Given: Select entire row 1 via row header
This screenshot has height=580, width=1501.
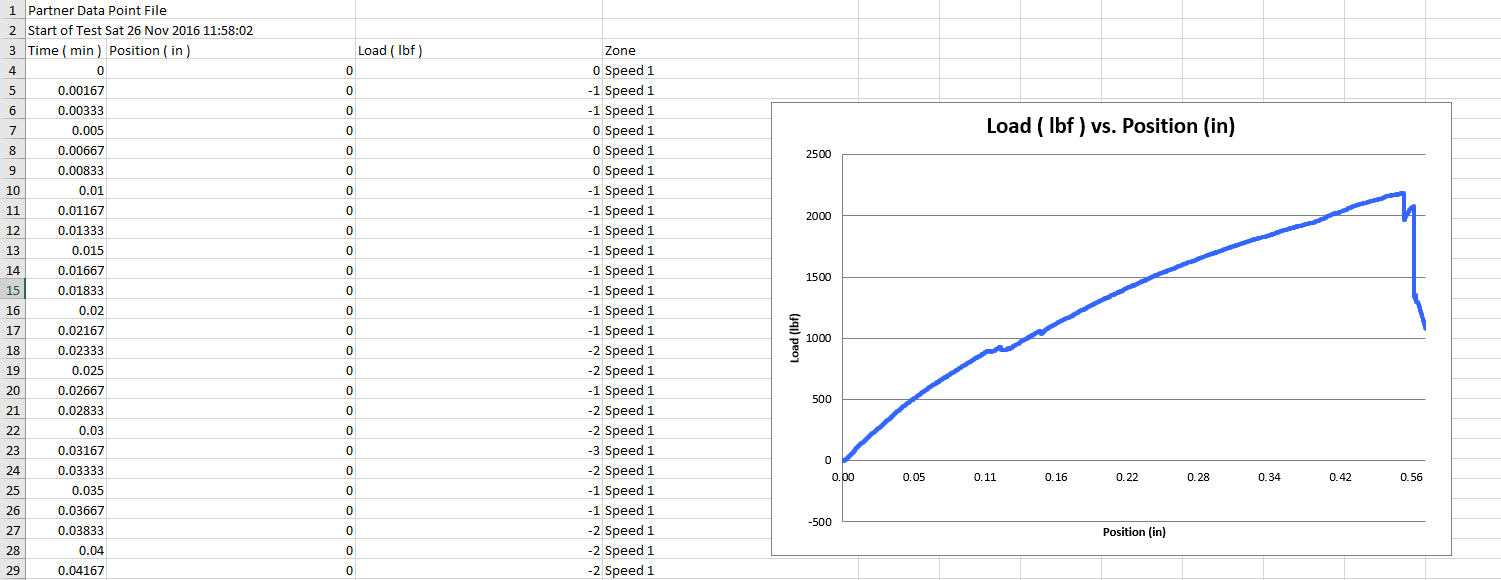Looking at the screenshot, I should tap(12, 10).
